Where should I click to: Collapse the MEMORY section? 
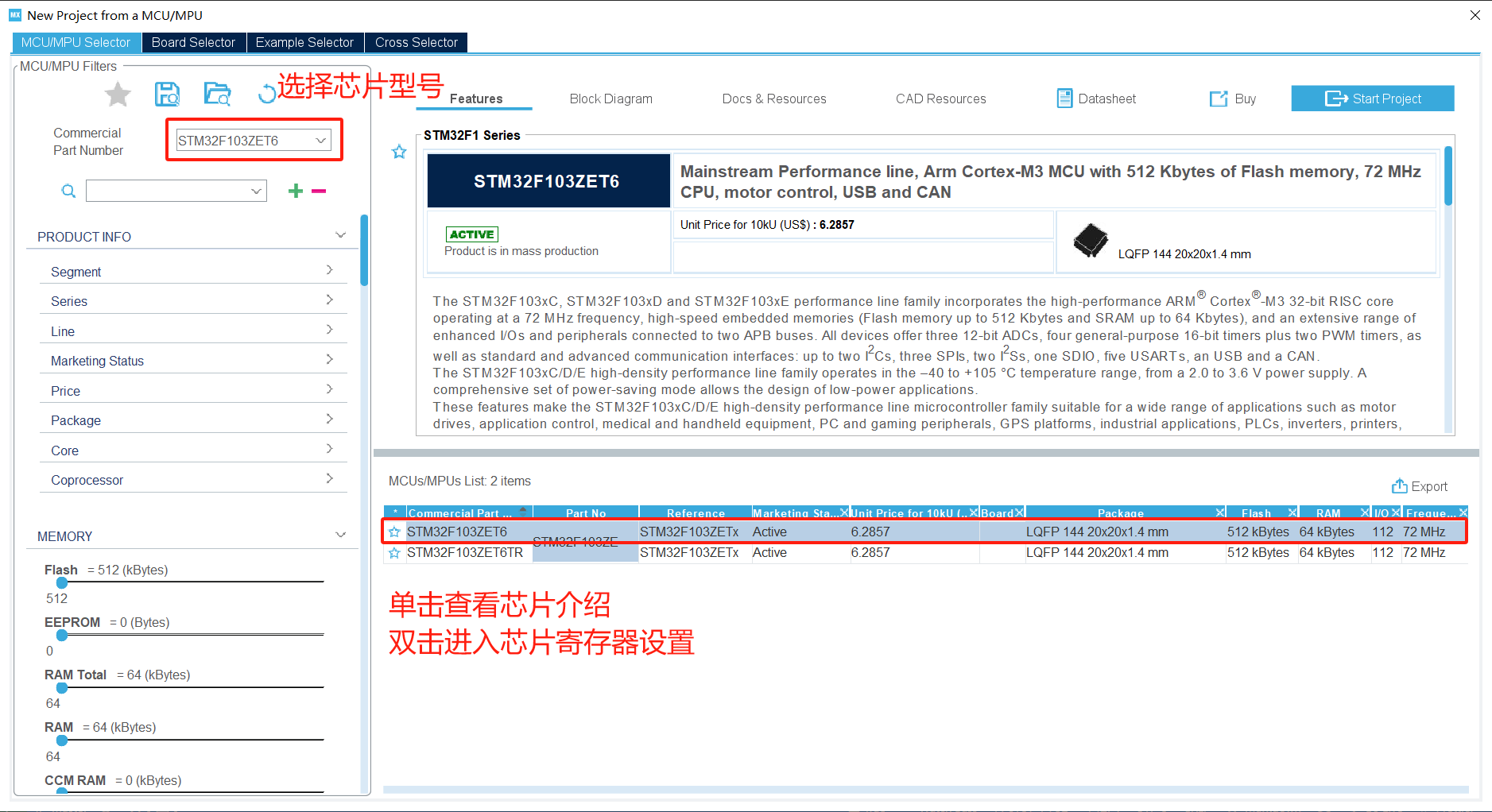pos(341,535)
